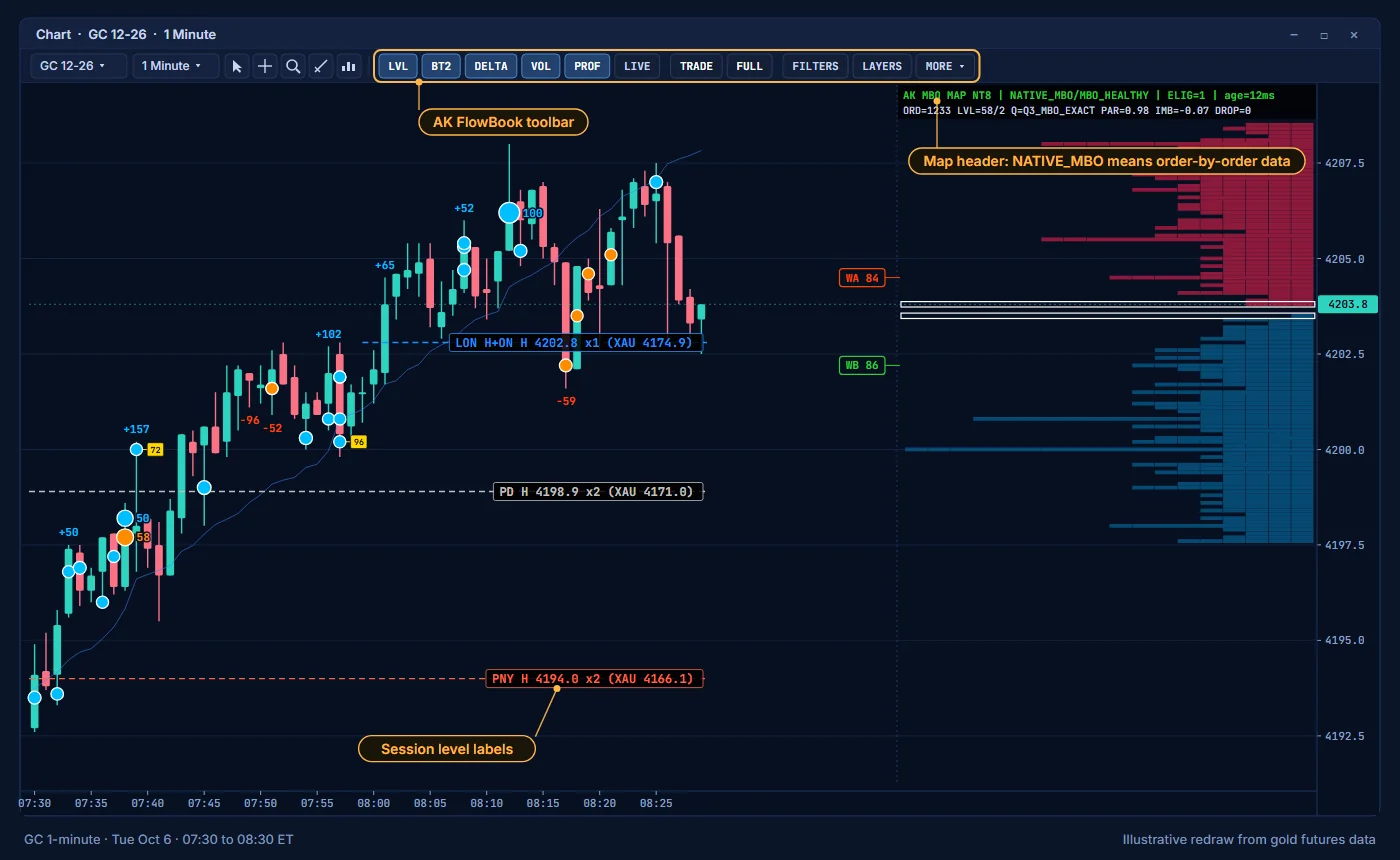Screen dimensions: 1400x860
Task: Click the +157 delta label
Action: click(x=137, y=430)
